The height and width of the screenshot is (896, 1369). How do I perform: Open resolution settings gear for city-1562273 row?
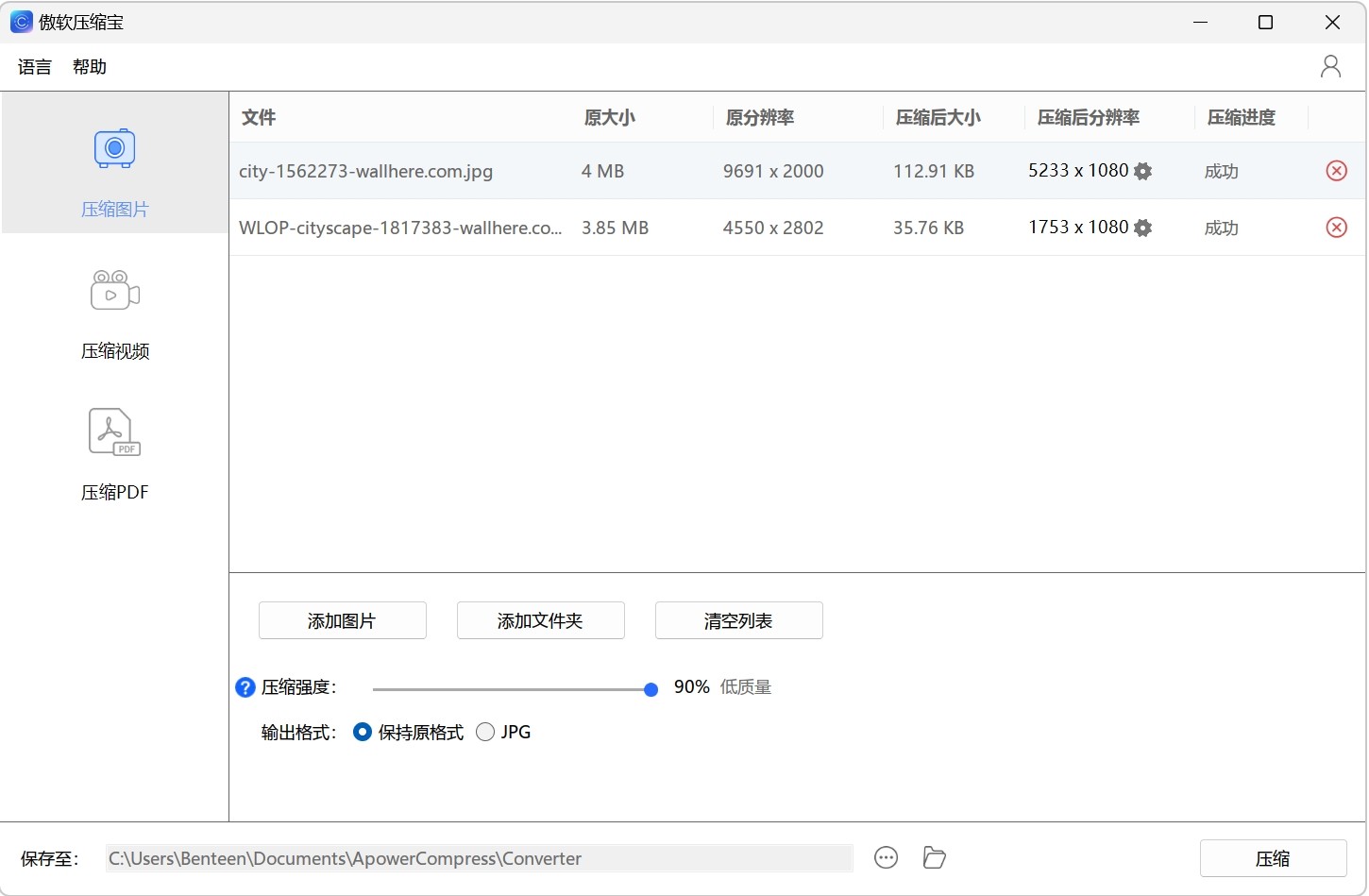tap(1143, 171)
